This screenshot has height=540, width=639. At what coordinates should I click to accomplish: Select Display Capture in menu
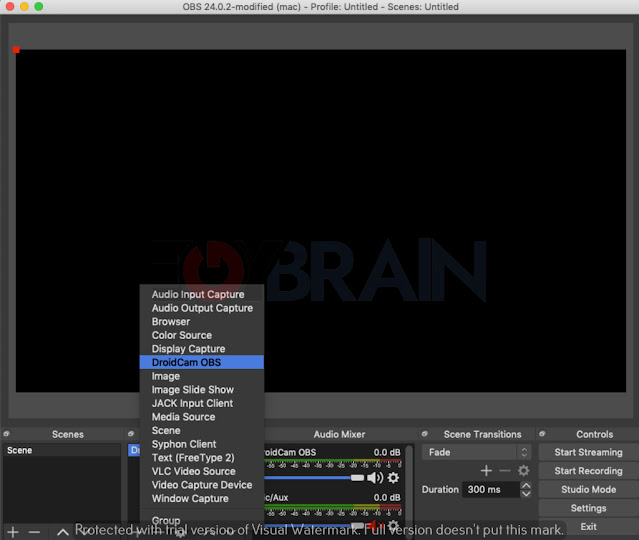click(x=202, y=349)
